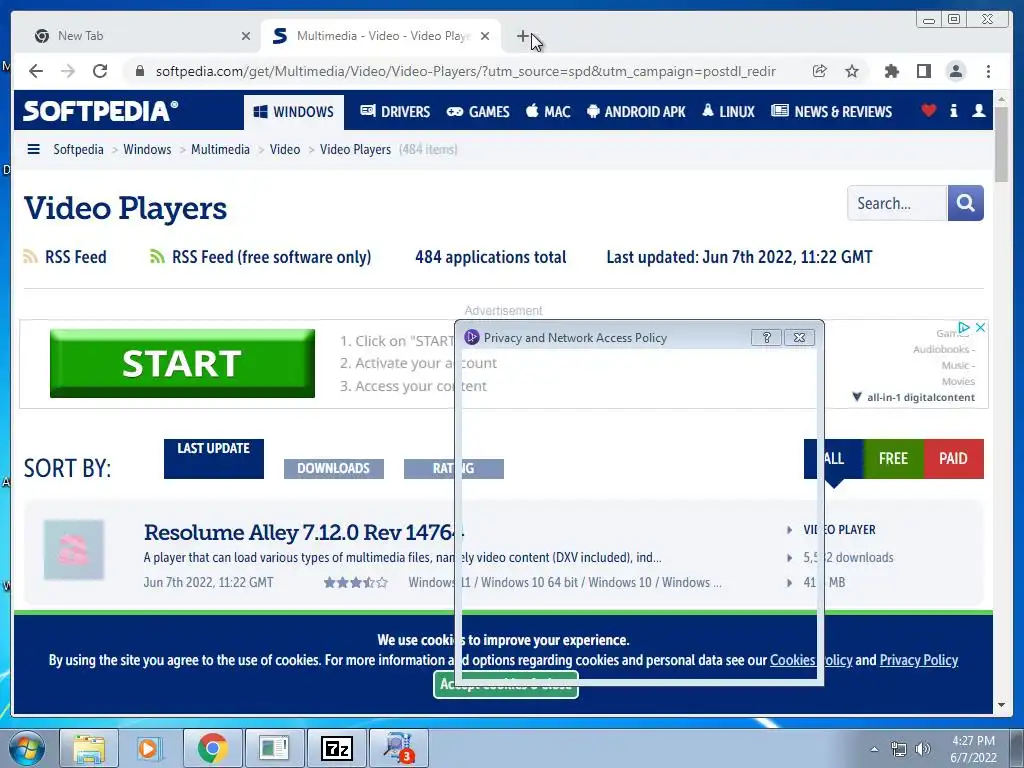This screenshot has height=768, width=1024.
Task: Filter listing by PAID
Action: pyautogui.click(x=953, y=458)
